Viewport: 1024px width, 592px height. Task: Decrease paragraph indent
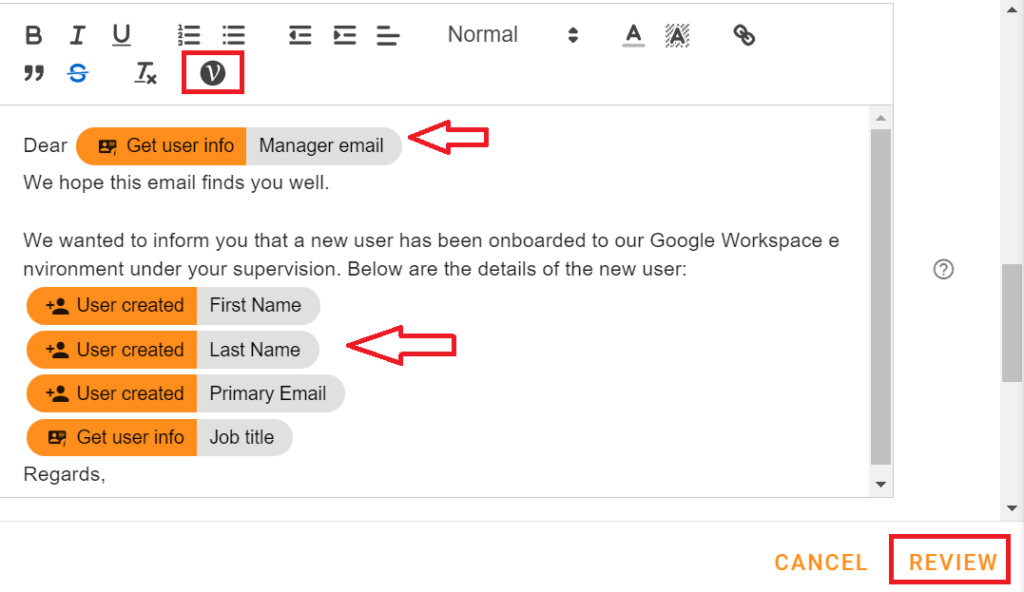coord(299,35)
